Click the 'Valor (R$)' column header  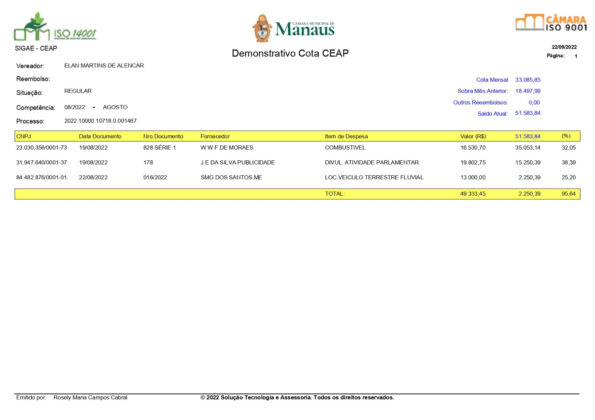(x=473, y=136)
